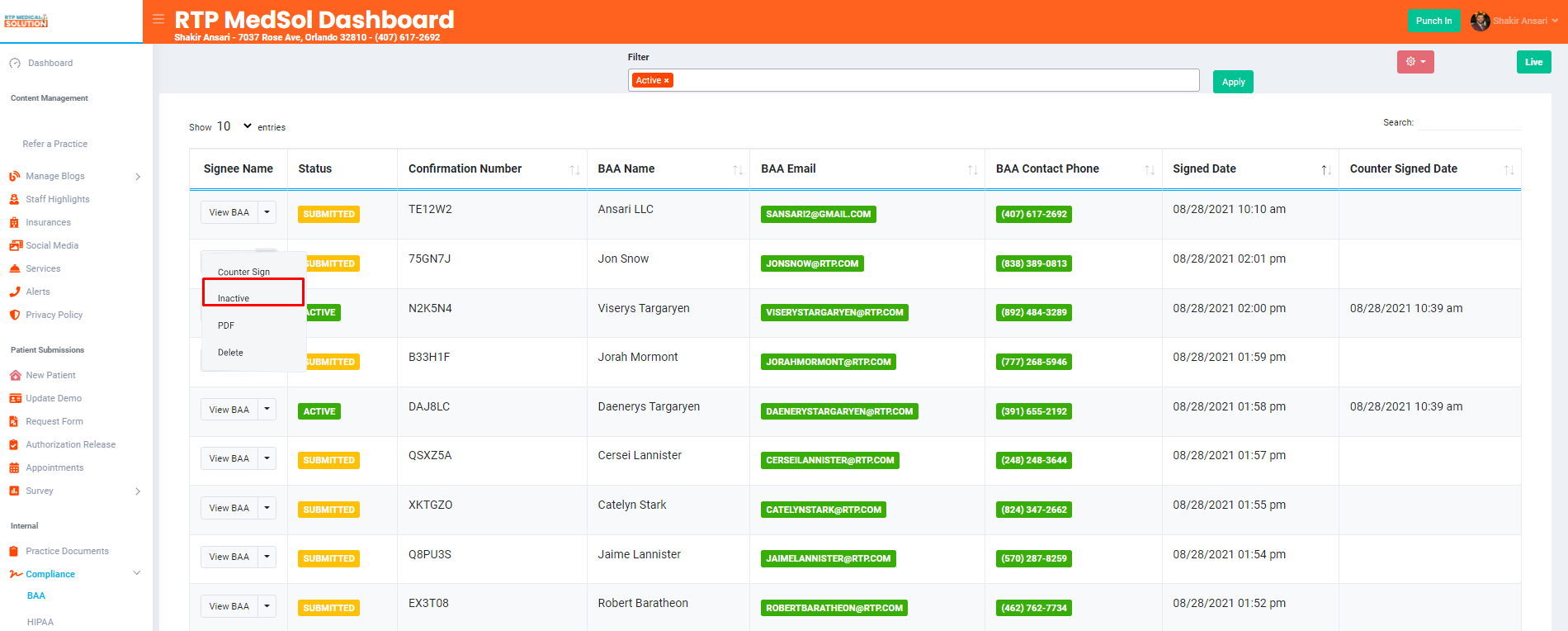Click the (838) 389-0813 phone badge
Viewport: 1568px width, 631px height.
coord(1034,263)
